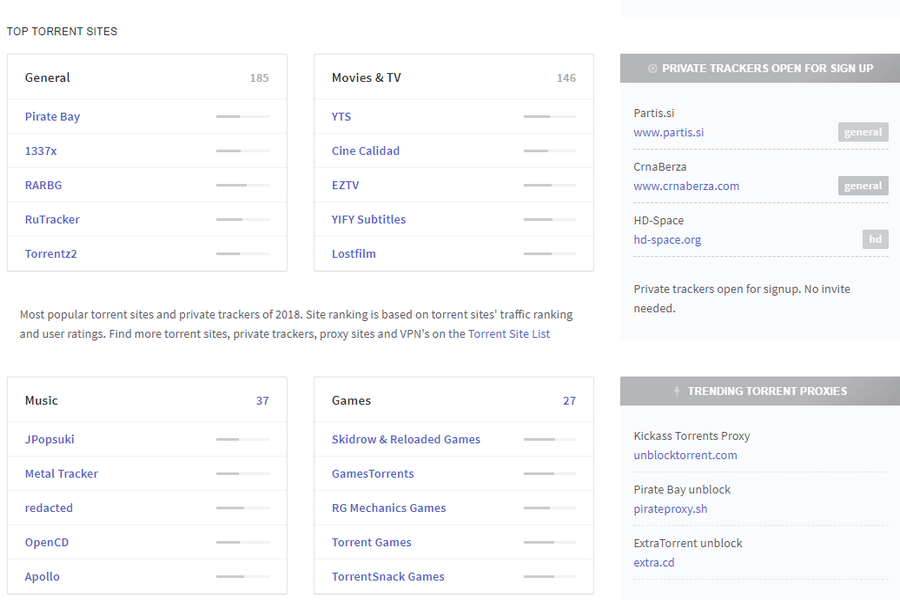
Task: Open the 1337x site link
Action: point(41,151)
